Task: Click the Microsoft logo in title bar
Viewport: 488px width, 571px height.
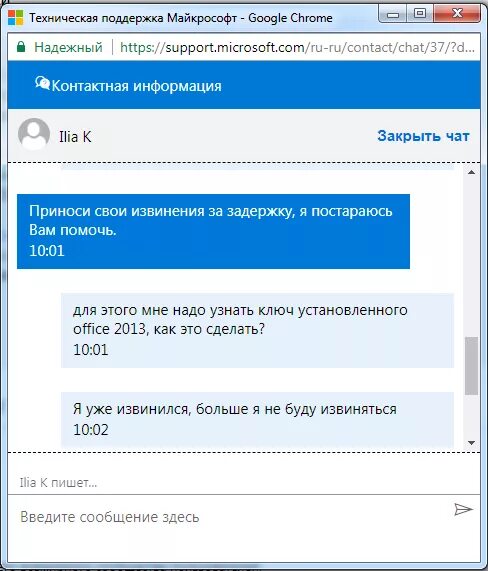Action: [x=16, y=17]
